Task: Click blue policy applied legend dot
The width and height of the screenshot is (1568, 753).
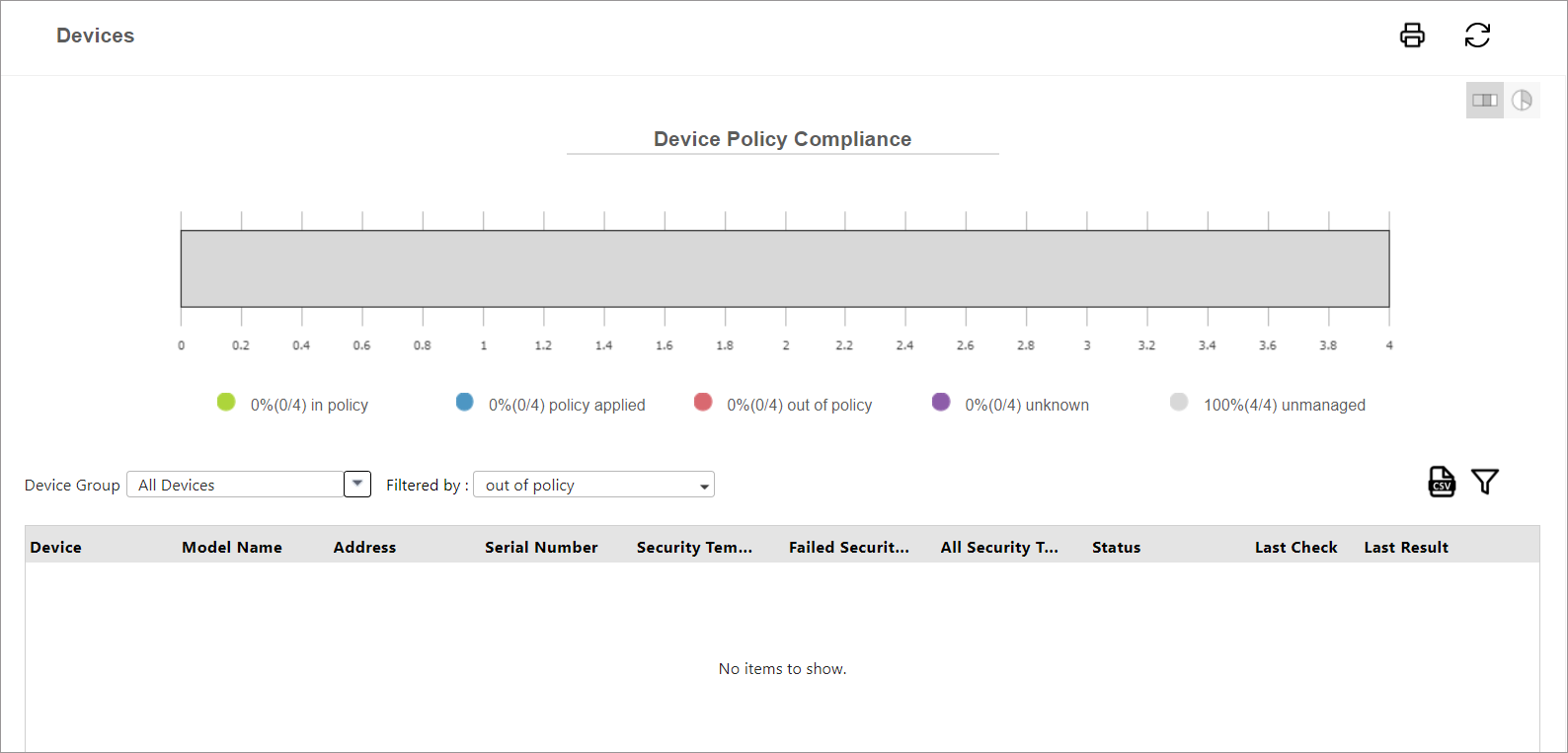Action: tap(464, 402)
